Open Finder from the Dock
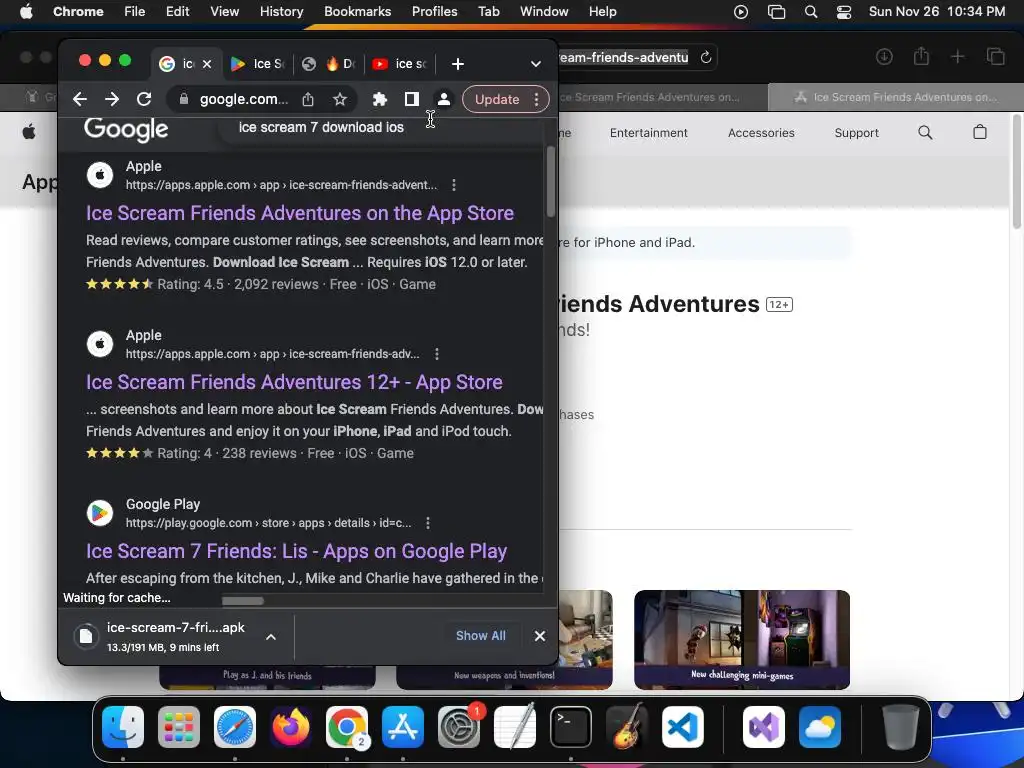Screen dimensions: 1024x768 [123, 727]
